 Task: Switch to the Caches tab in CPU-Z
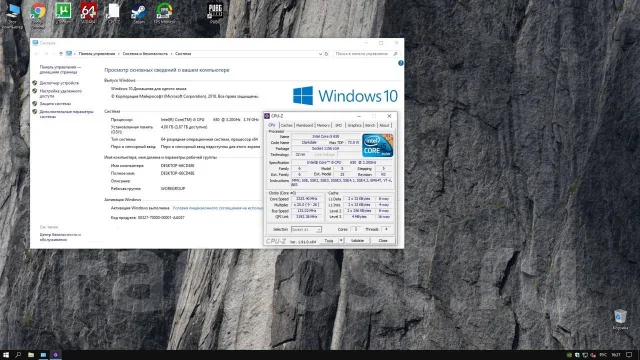coord(287,125)
